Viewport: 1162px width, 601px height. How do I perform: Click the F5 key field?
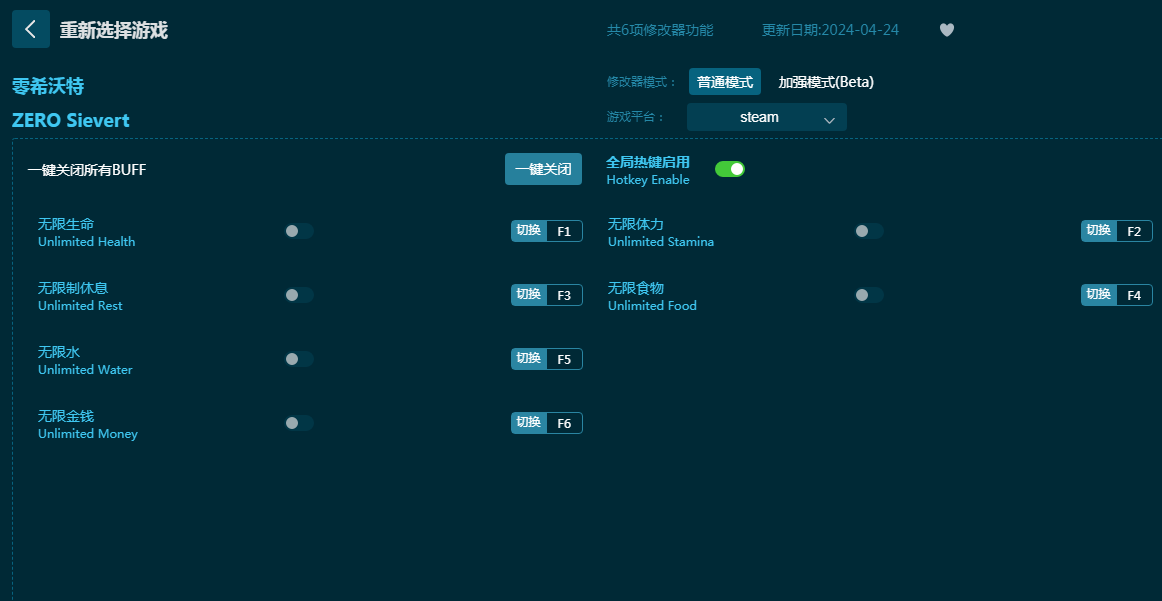564,359
